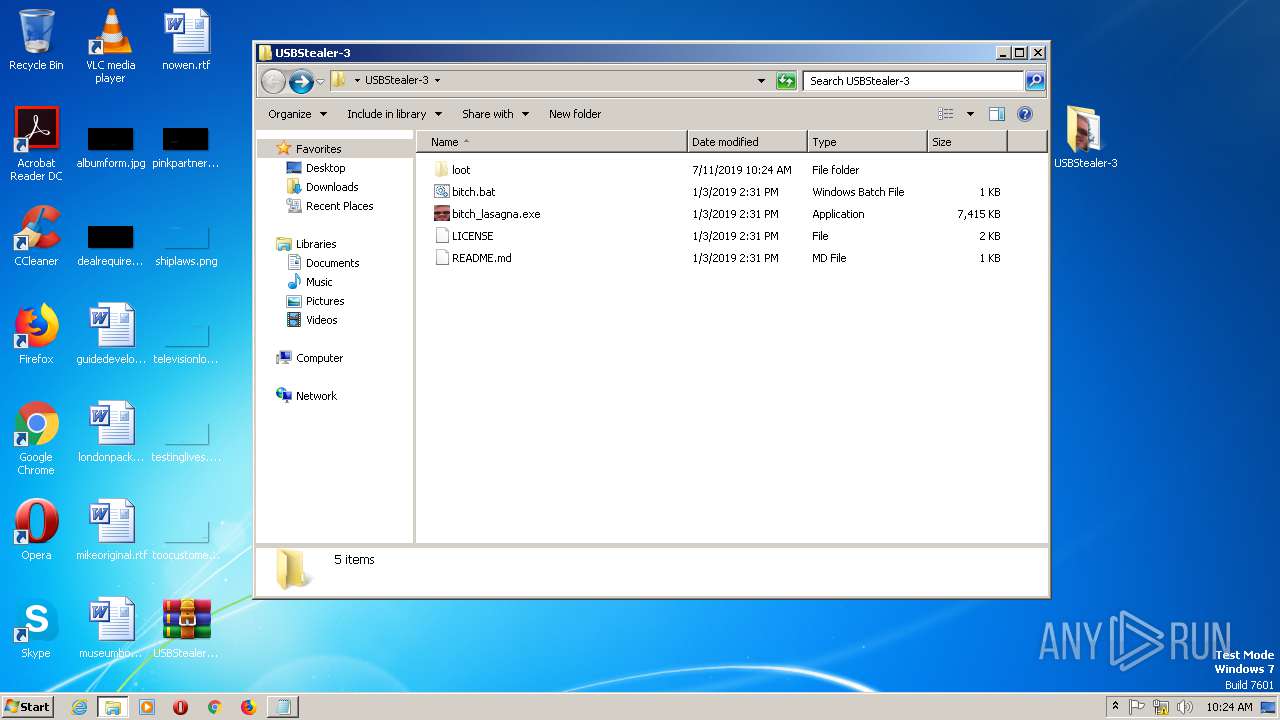Screen dimensions: 1280x720
Task: Show hidden system tray icons
Action: click(x=1115, y=707)
